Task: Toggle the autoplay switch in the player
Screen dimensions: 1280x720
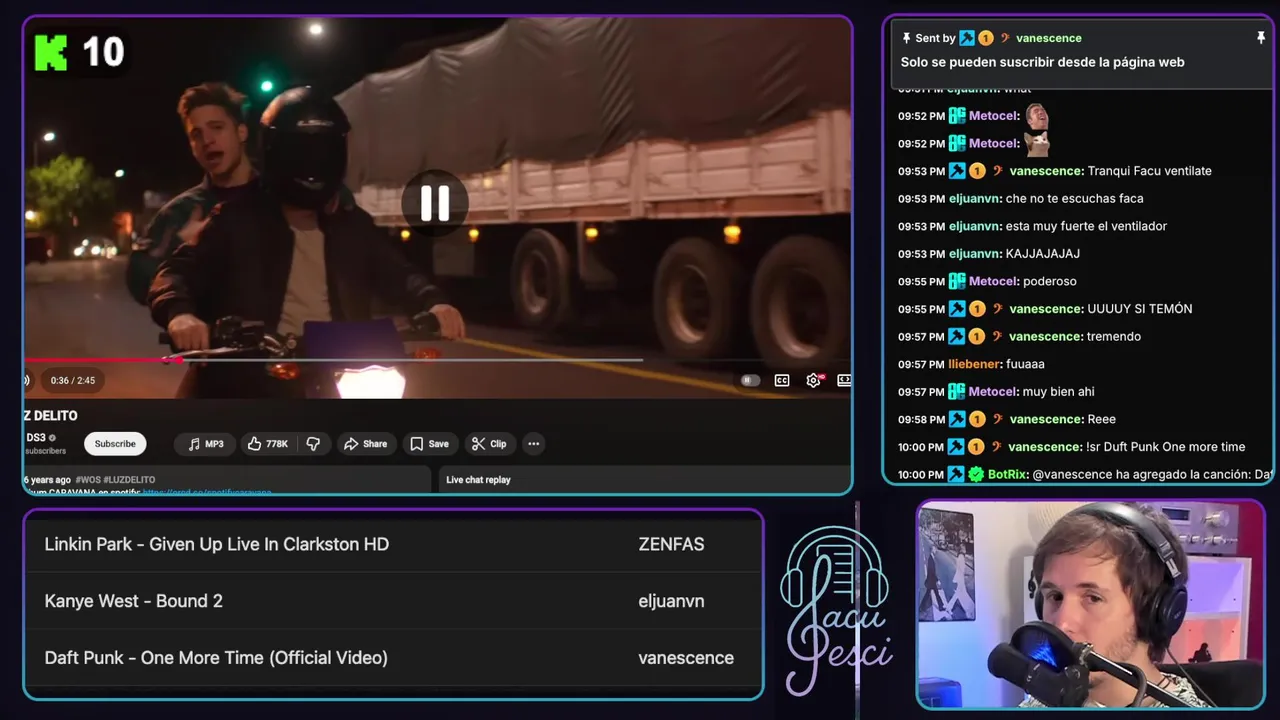Action: pyautogui.click(x=750, y=380)
